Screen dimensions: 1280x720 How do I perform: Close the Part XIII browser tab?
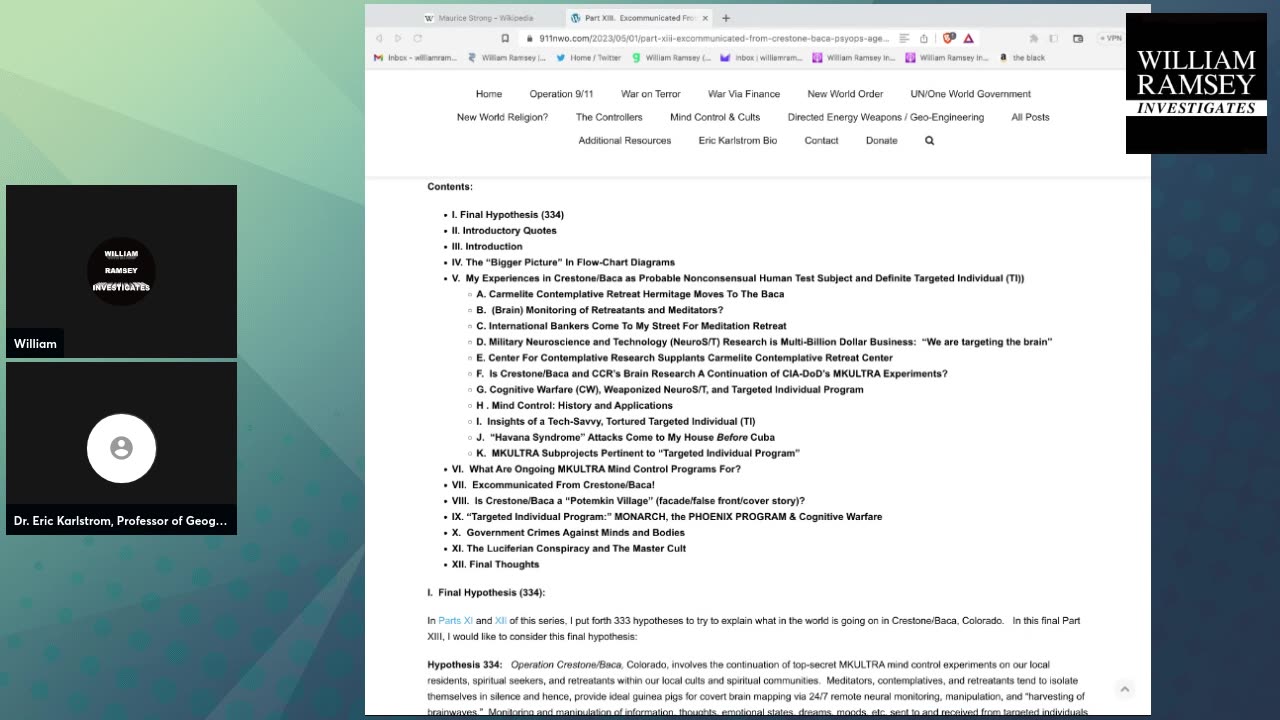705,18
